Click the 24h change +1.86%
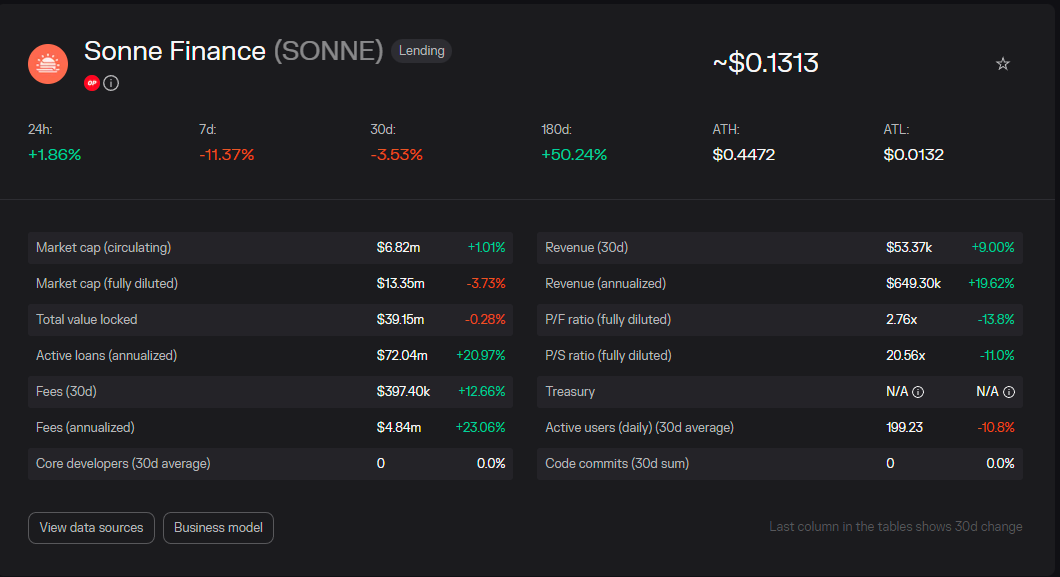 pyautogui.click(x=55, y=155)
